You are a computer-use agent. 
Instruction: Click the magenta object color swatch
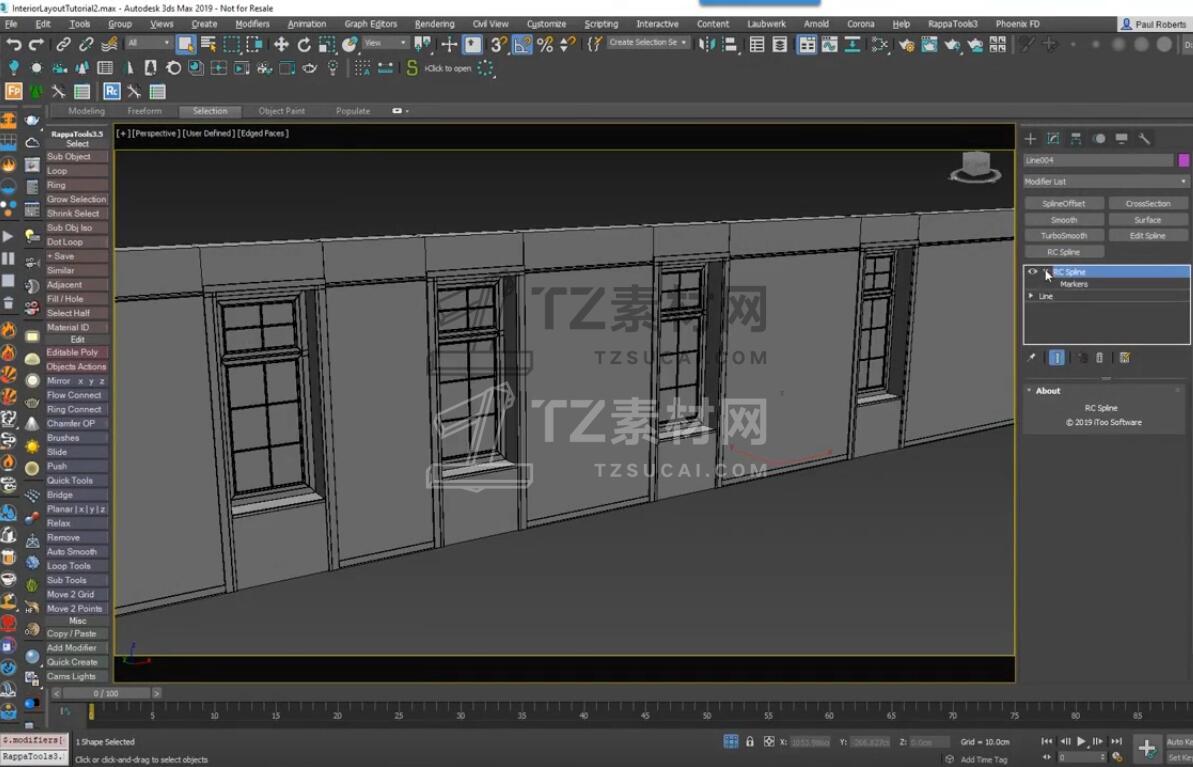click(1184, 160)
